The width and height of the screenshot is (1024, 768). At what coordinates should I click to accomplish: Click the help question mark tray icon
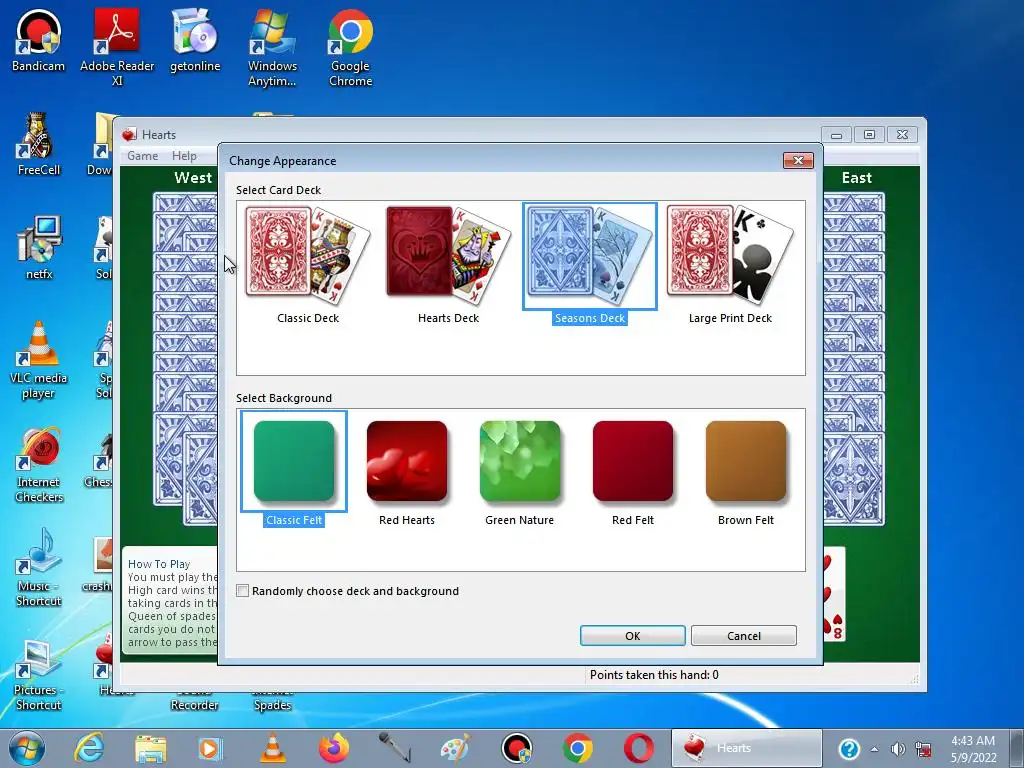[x=849, y=749]
